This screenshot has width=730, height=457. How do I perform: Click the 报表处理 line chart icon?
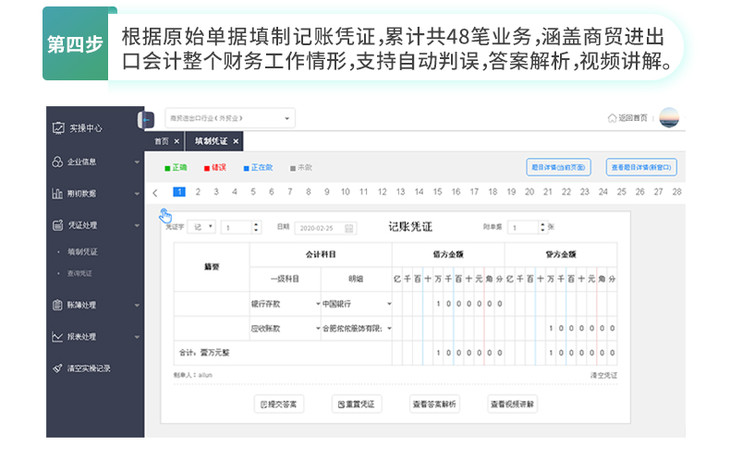(x=59, y=337)
